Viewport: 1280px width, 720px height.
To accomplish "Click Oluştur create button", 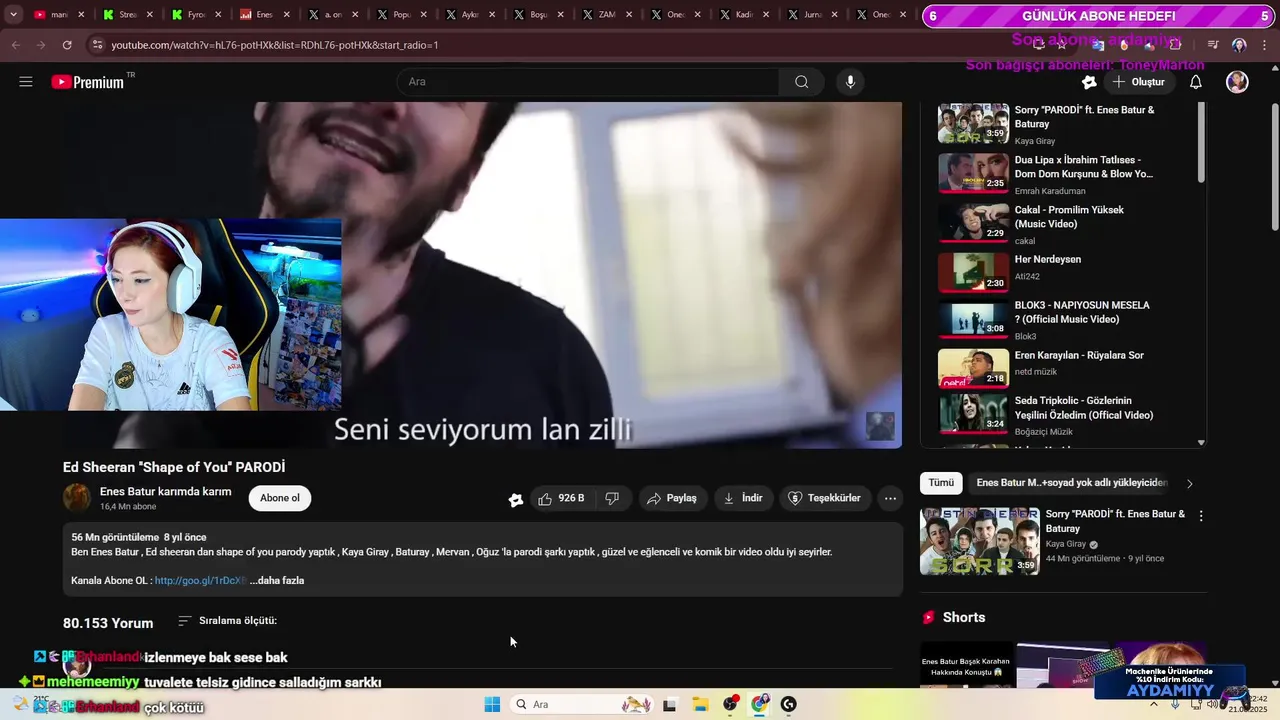I will coord(1138,82).
